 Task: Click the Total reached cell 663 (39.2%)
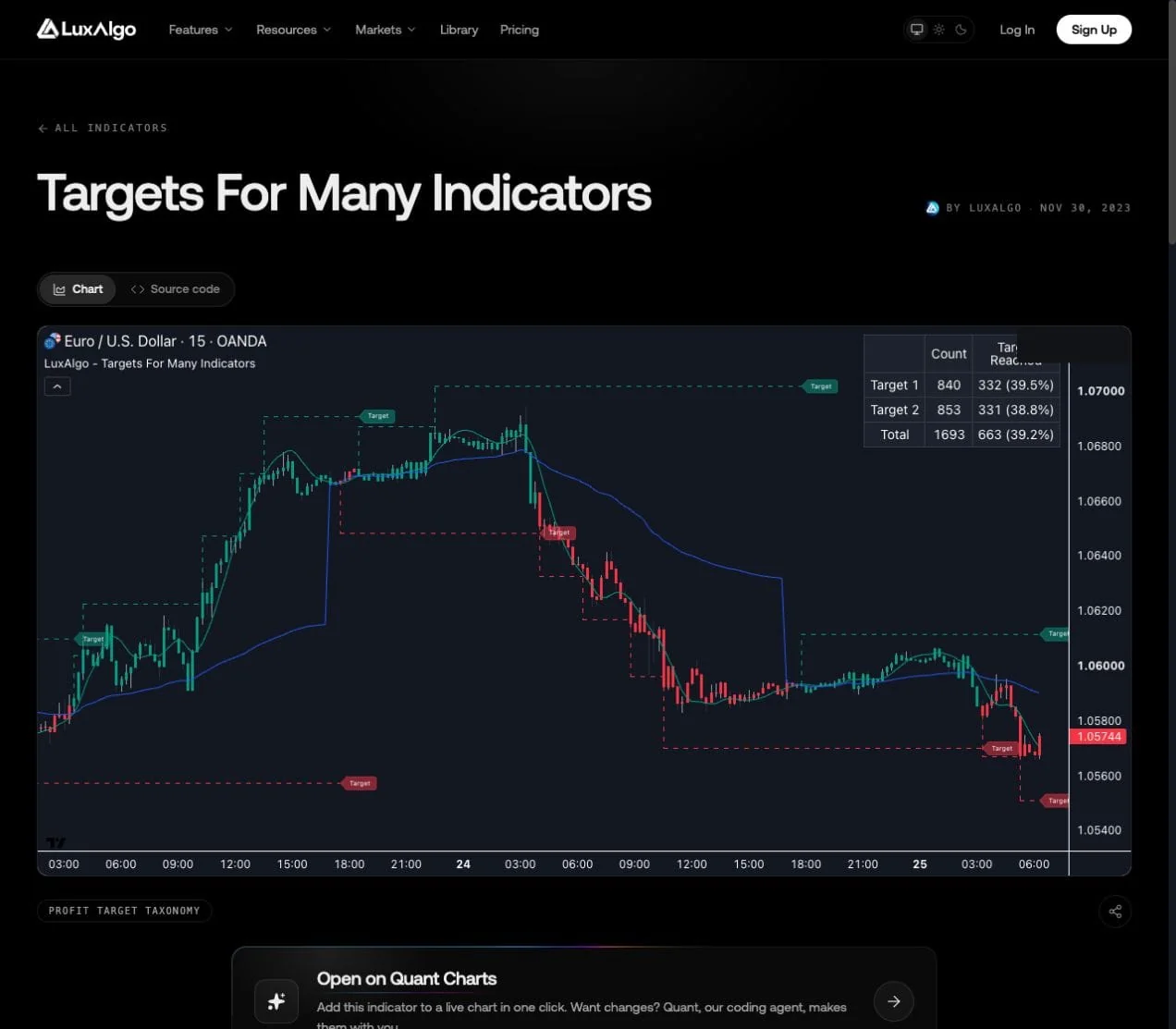(x=1015, y=435)
